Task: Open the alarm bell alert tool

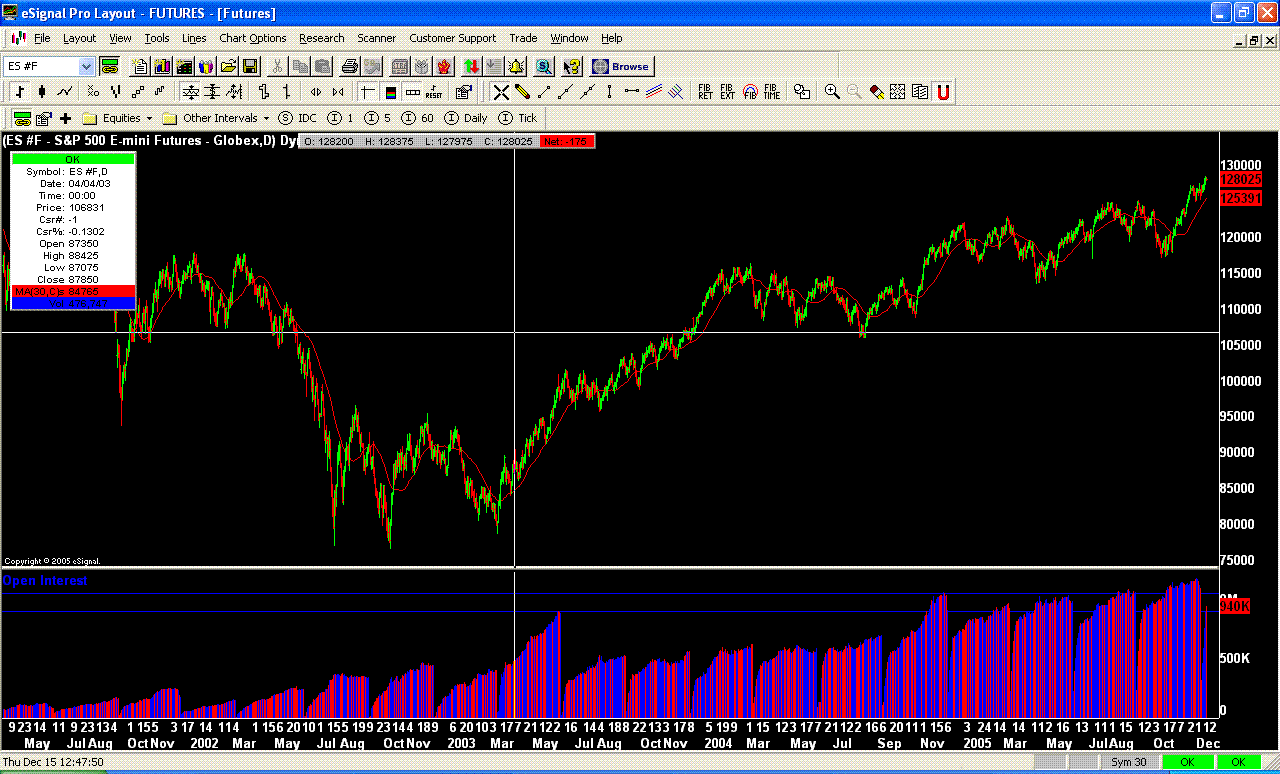Action: point(516,67)
